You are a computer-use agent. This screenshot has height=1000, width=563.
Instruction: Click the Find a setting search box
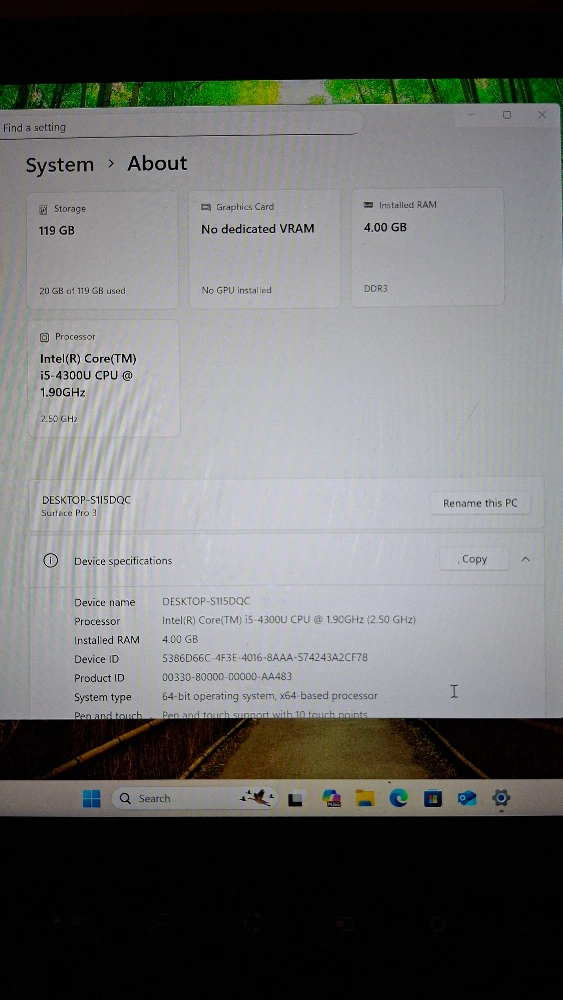point(182,126)
